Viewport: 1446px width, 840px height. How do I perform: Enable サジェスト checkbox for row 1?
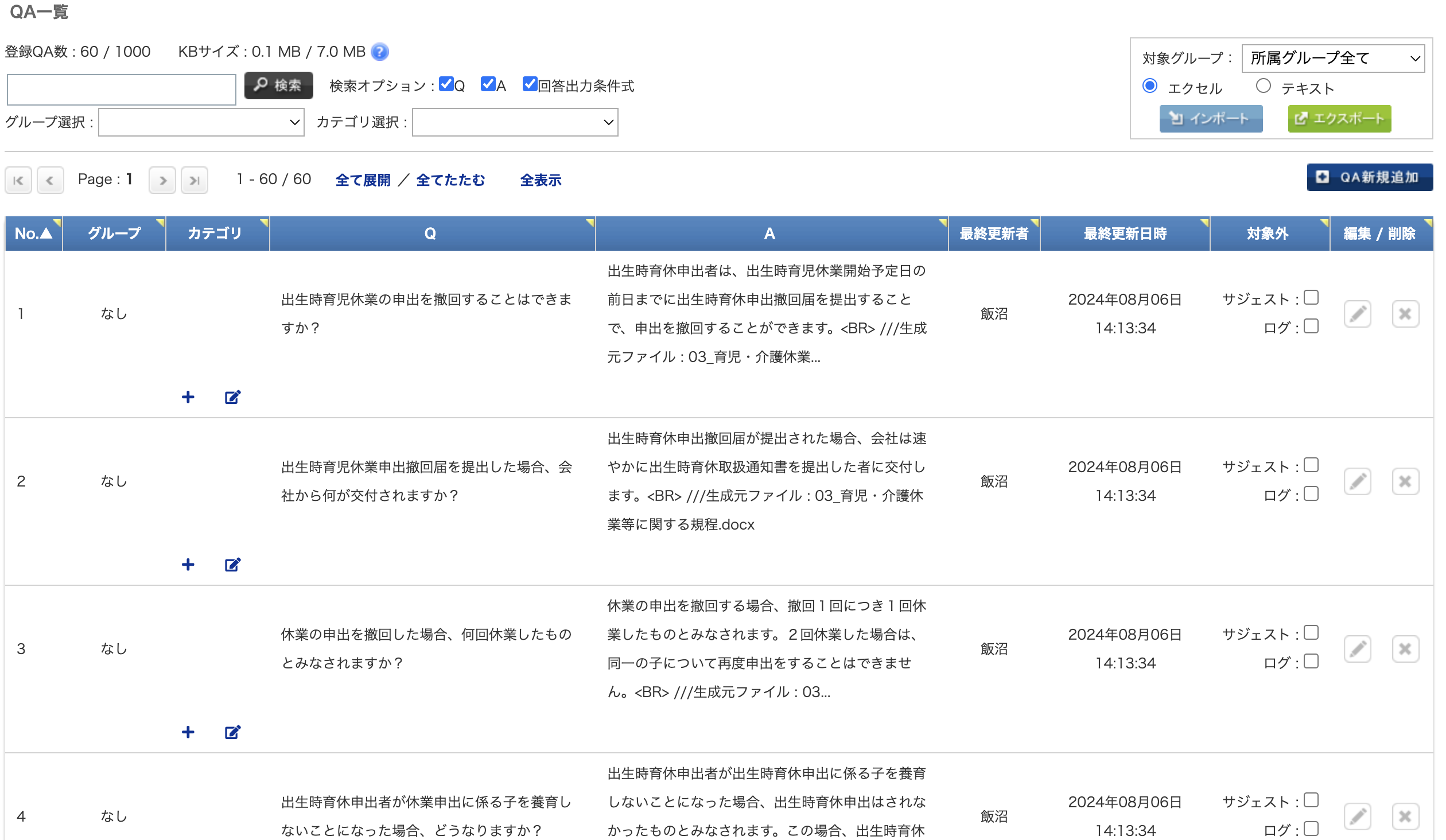(1311, 297)
